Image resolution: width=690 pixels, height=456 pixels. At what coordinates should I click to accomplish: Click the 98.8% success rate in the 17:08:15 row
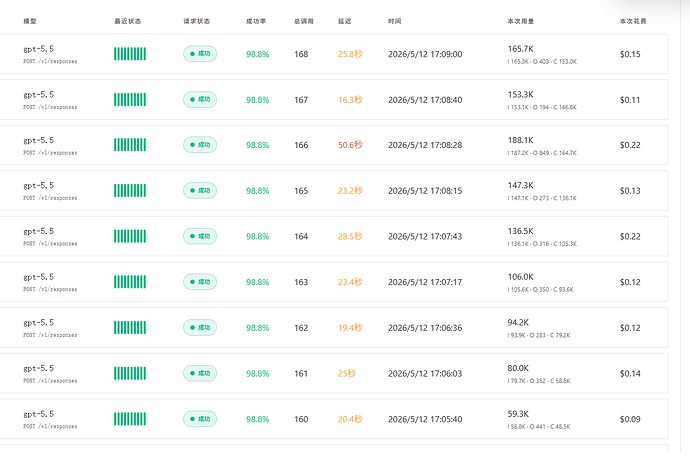[x=257, y=191]
